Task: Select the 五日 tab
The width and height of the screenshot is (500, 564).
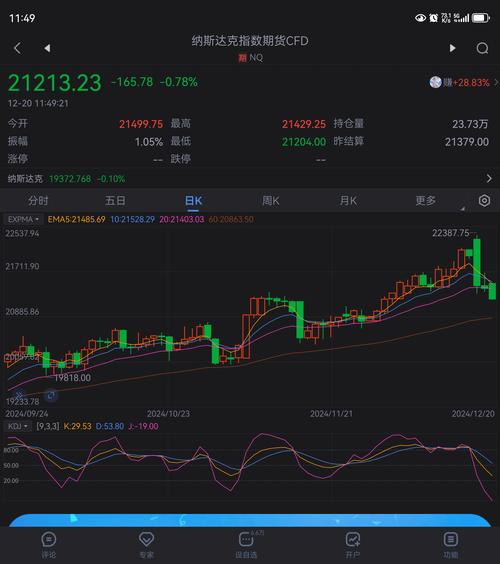Action: tap(115, 200)
